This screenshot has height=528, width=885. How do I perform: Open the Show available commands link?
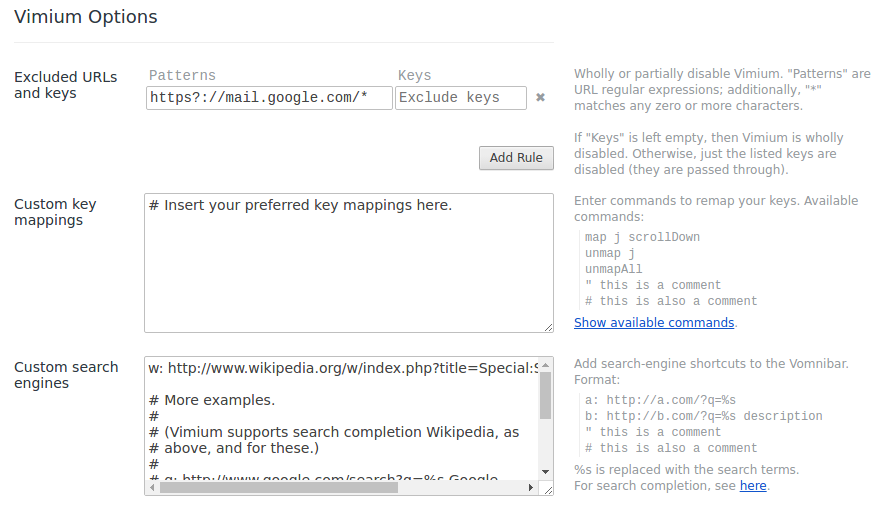coord(654,322)
